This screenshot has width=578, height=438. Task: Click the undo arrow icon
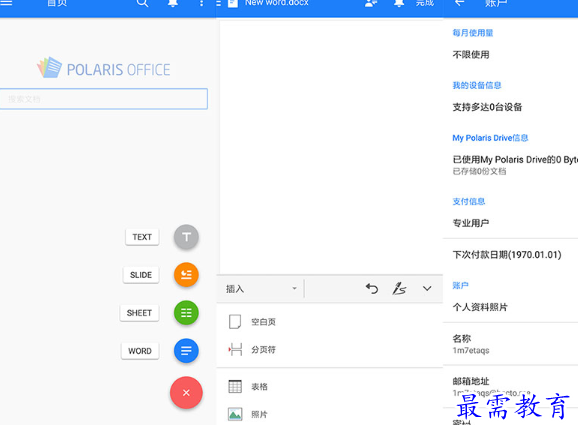(x=372, y=289)
